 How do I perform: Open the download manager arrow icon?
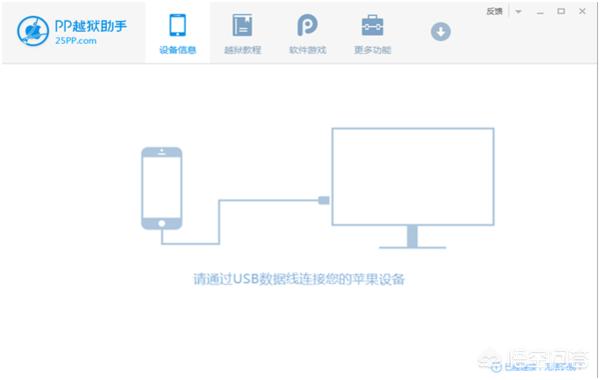pyautogui.click(x=440, y=32)
